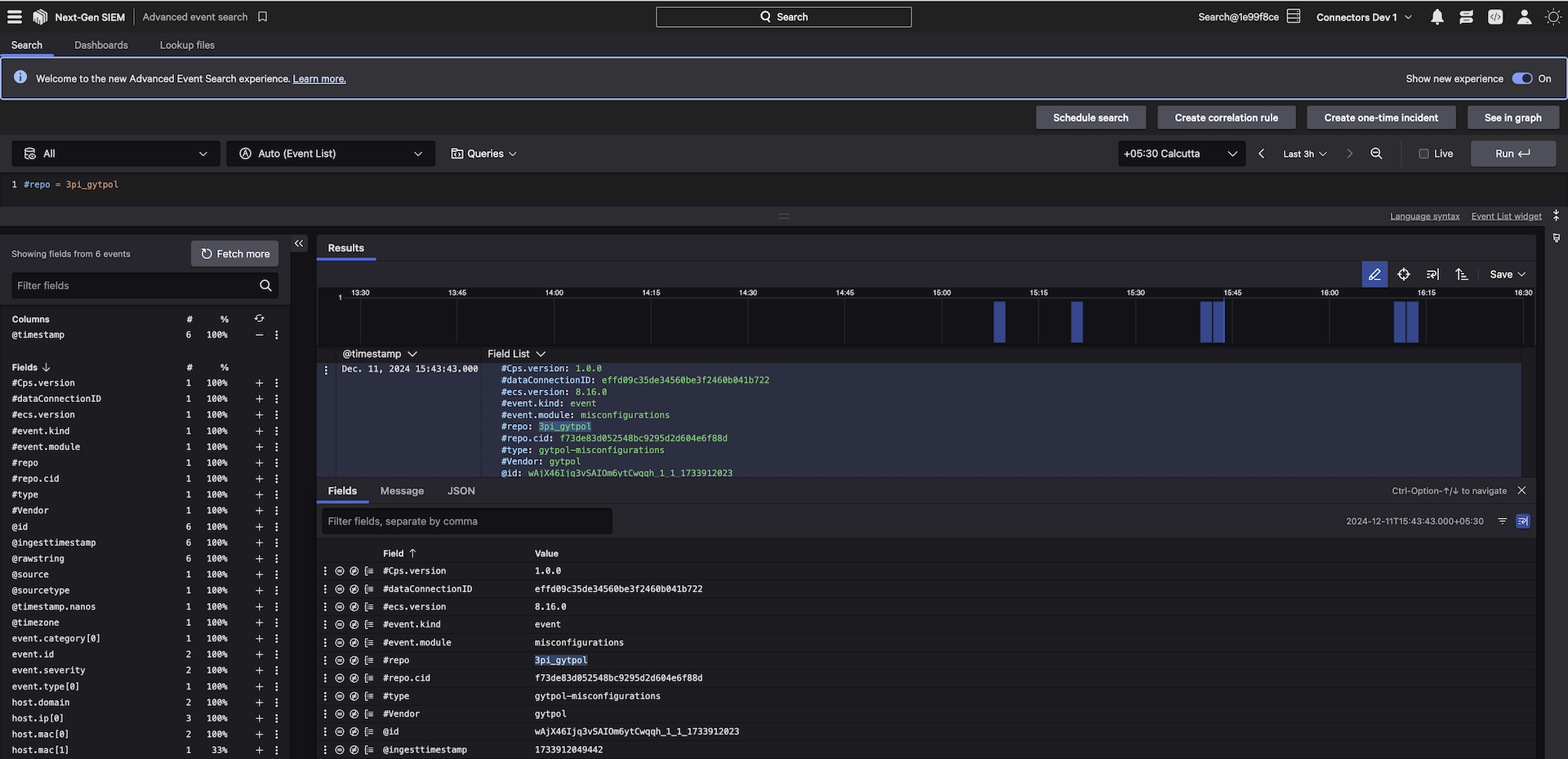The image size is (1568, 759).
Task: Click the Create correlation rule button
Action: point(1226,118)
